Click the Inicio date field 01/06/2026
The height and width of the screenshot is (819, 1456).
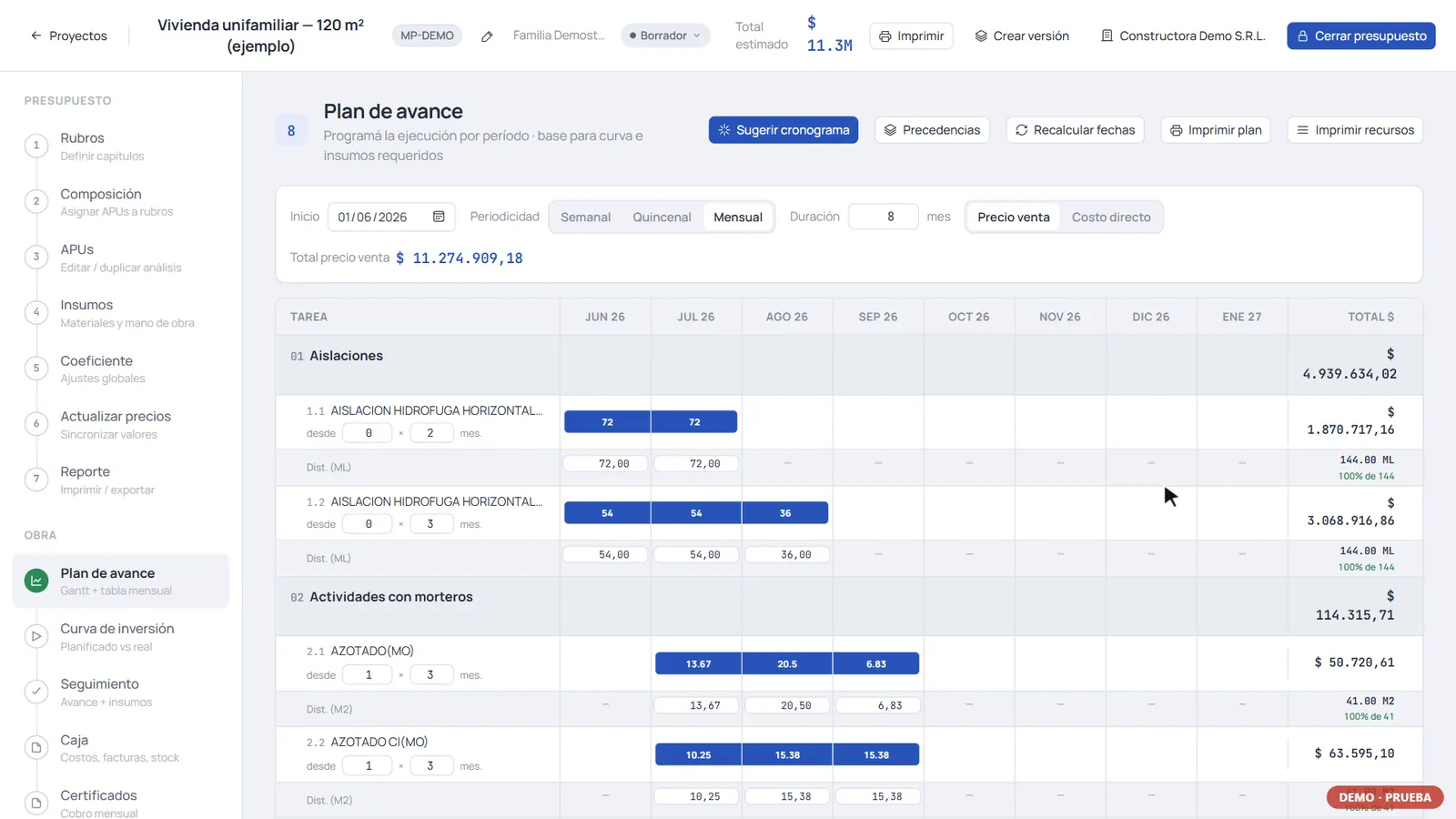click(x=391, y=217)
